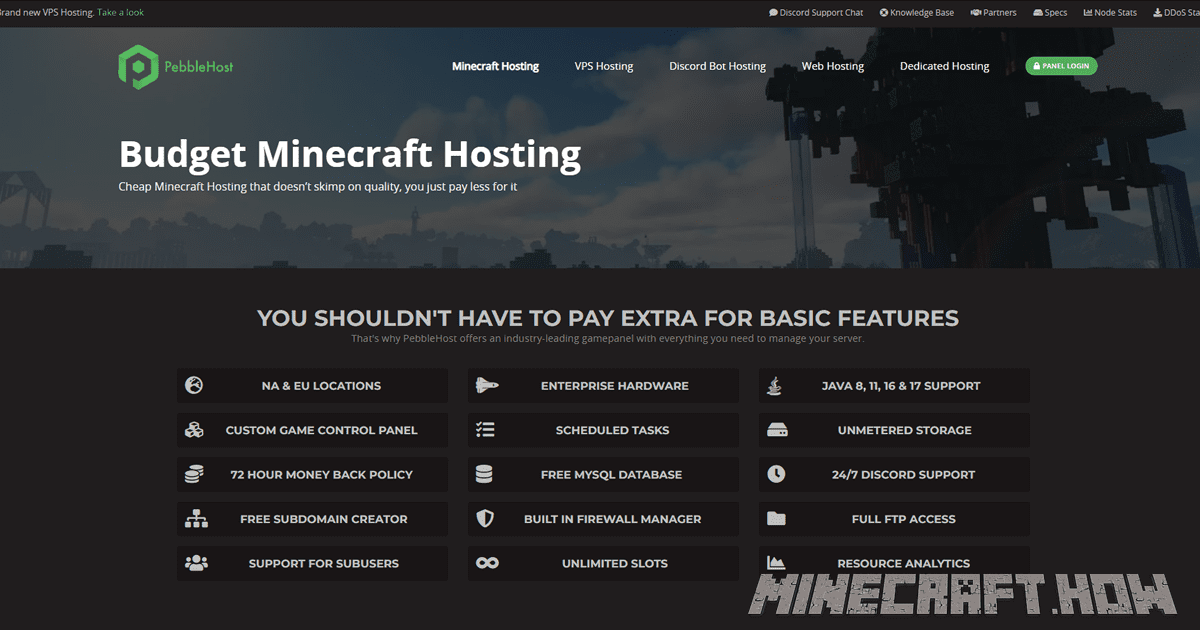
Task: Click the infinity icon for Unlimited Slots
Action: tap(485, 563)
